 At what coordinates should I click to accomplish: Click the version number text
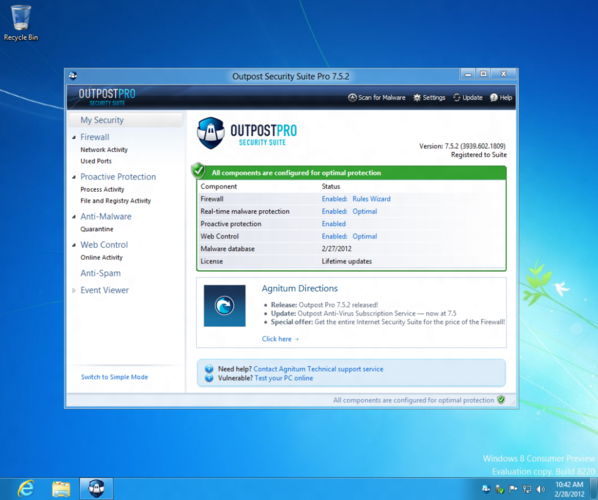[x=462, y=146]
